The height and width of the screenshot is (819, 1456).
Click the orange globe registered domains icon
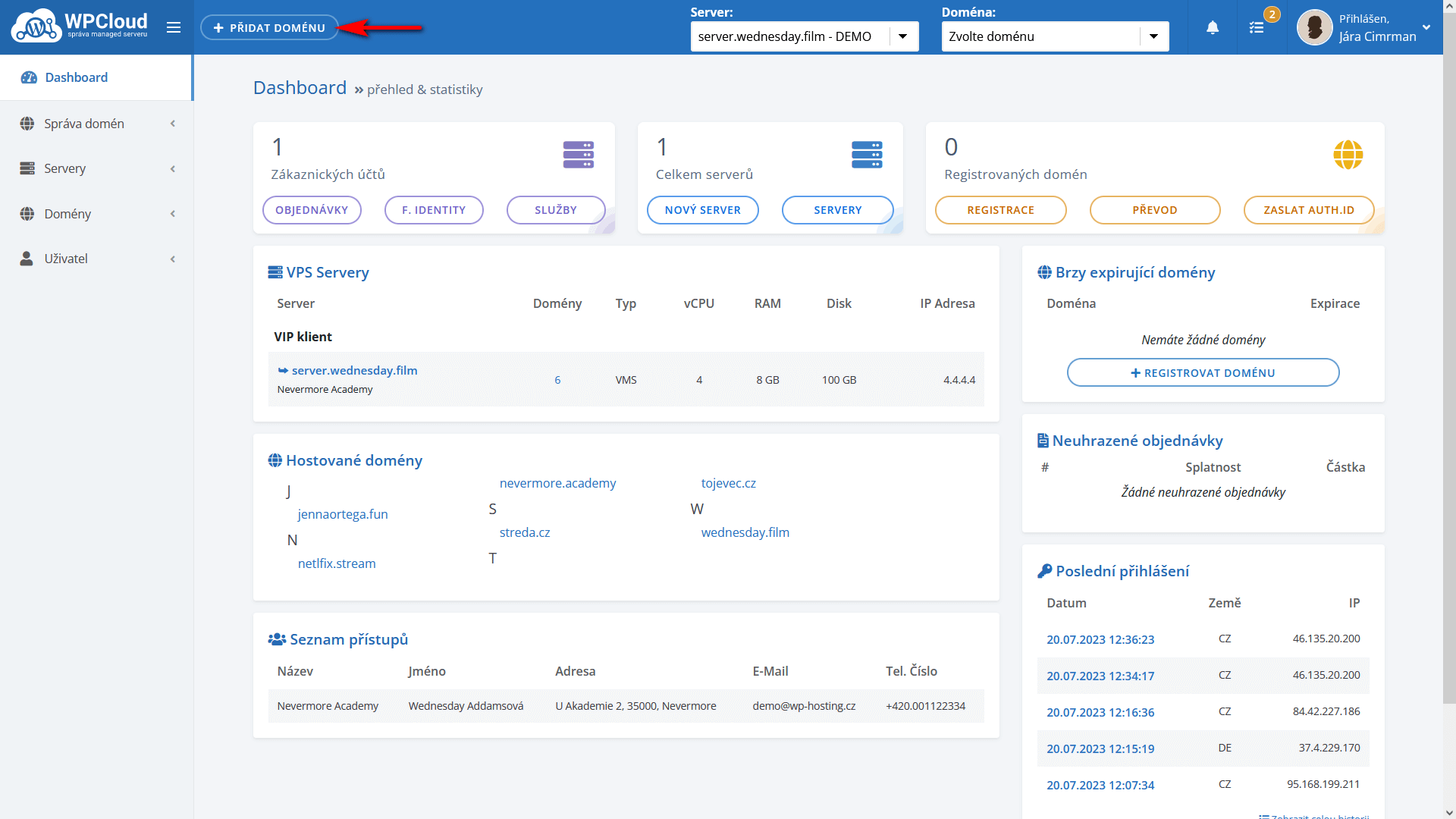point(1348,155)
